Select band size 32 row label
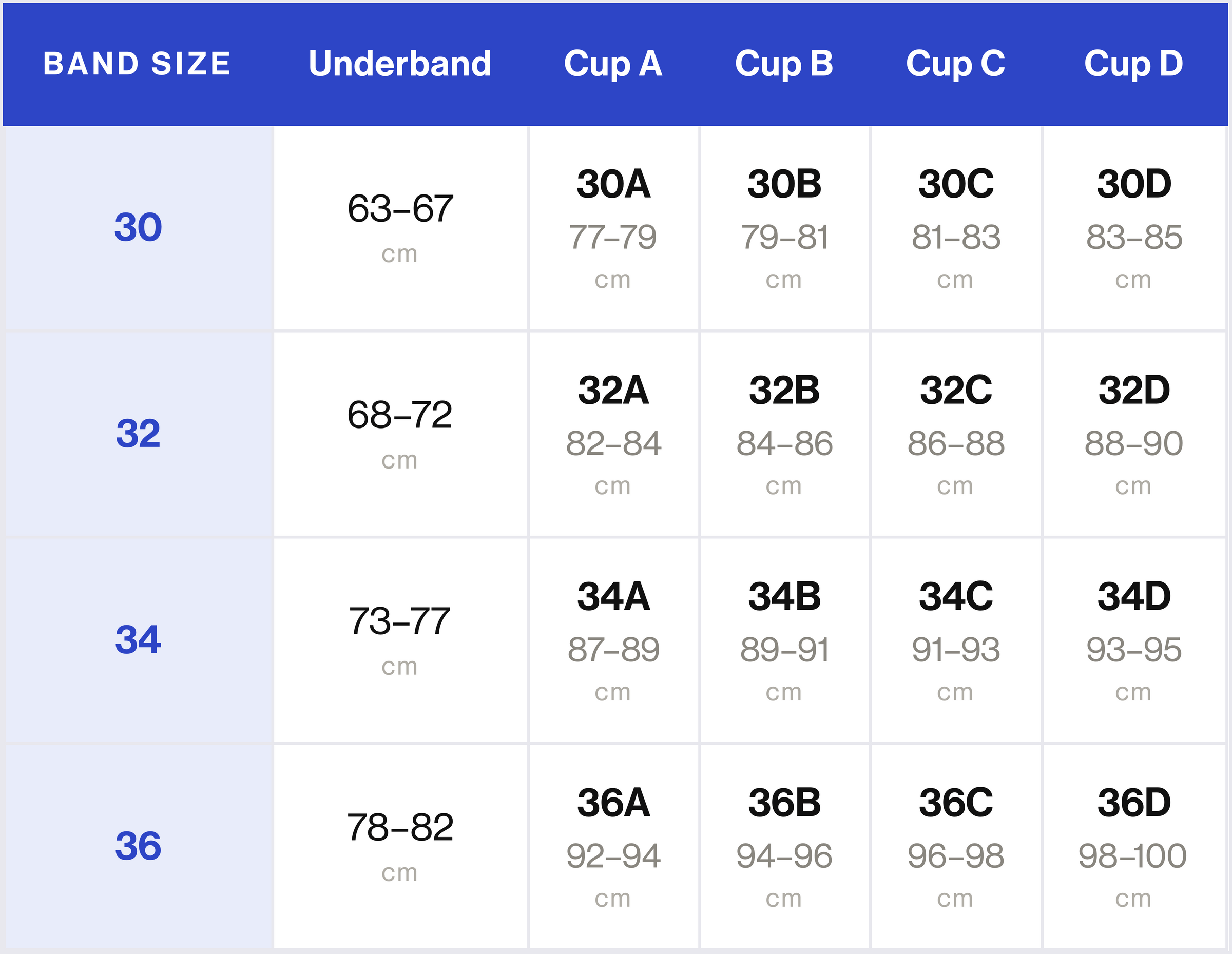The height and width of the screenshot is (954, 1232). point(138,434)
